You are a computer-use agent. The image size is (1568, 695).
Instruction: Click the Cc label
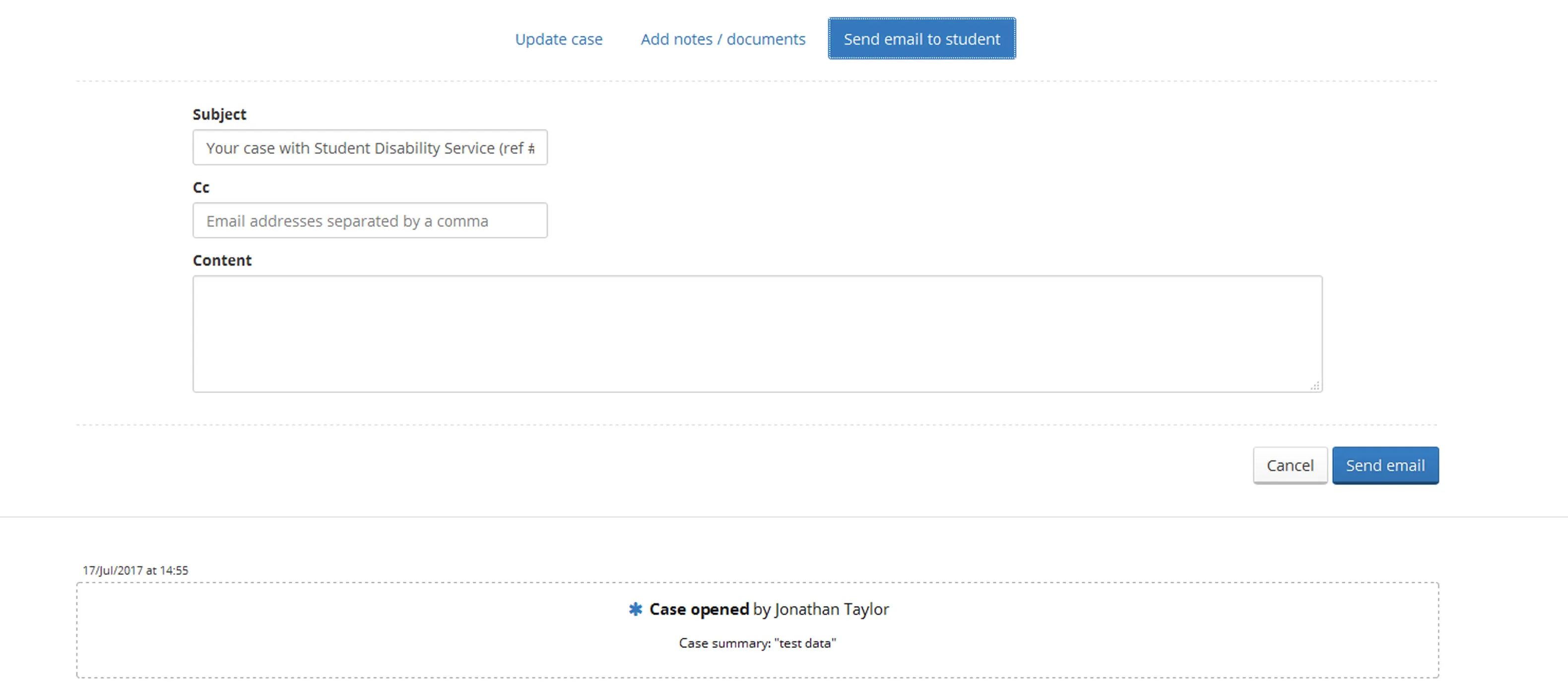[x=201, y=187]
